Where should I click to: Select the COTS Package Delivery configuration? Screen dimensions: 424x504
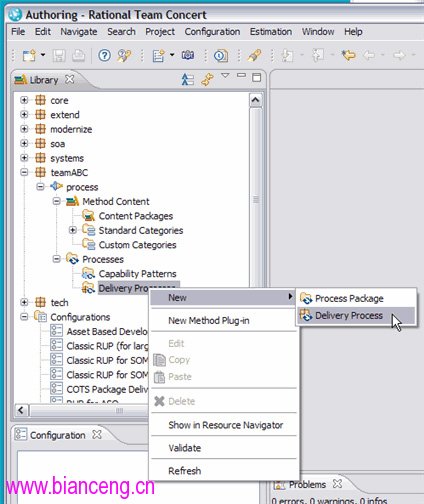pos(107,389)
